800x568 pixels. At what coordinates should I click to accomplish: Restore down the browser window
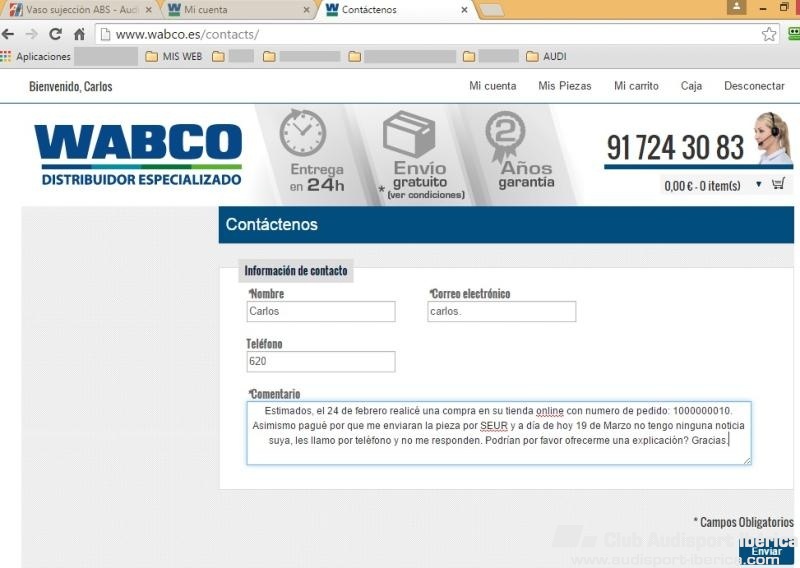click(784, 7)
